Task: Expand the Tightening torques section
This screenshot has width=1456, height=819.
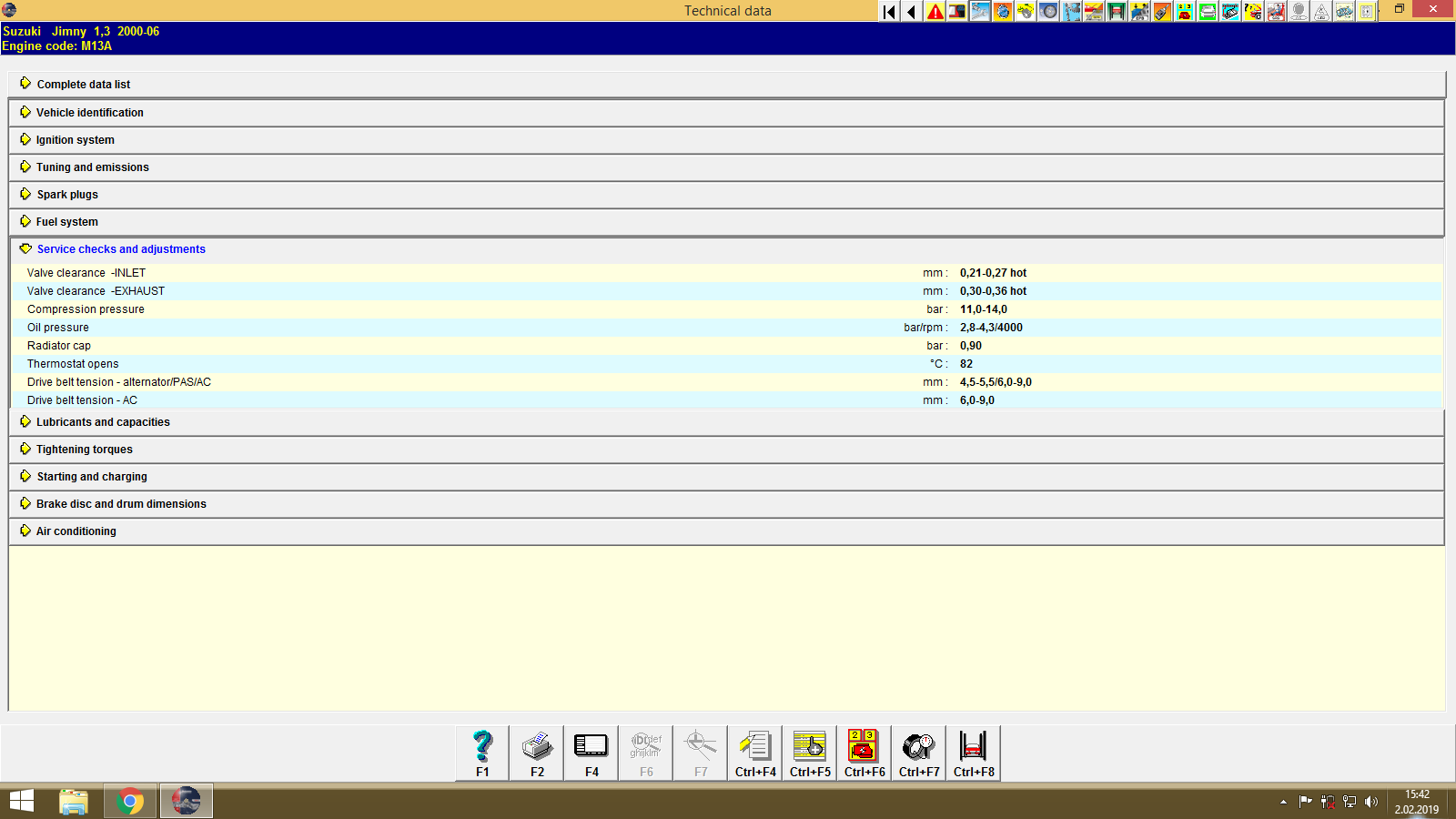Action: (83, 449)
